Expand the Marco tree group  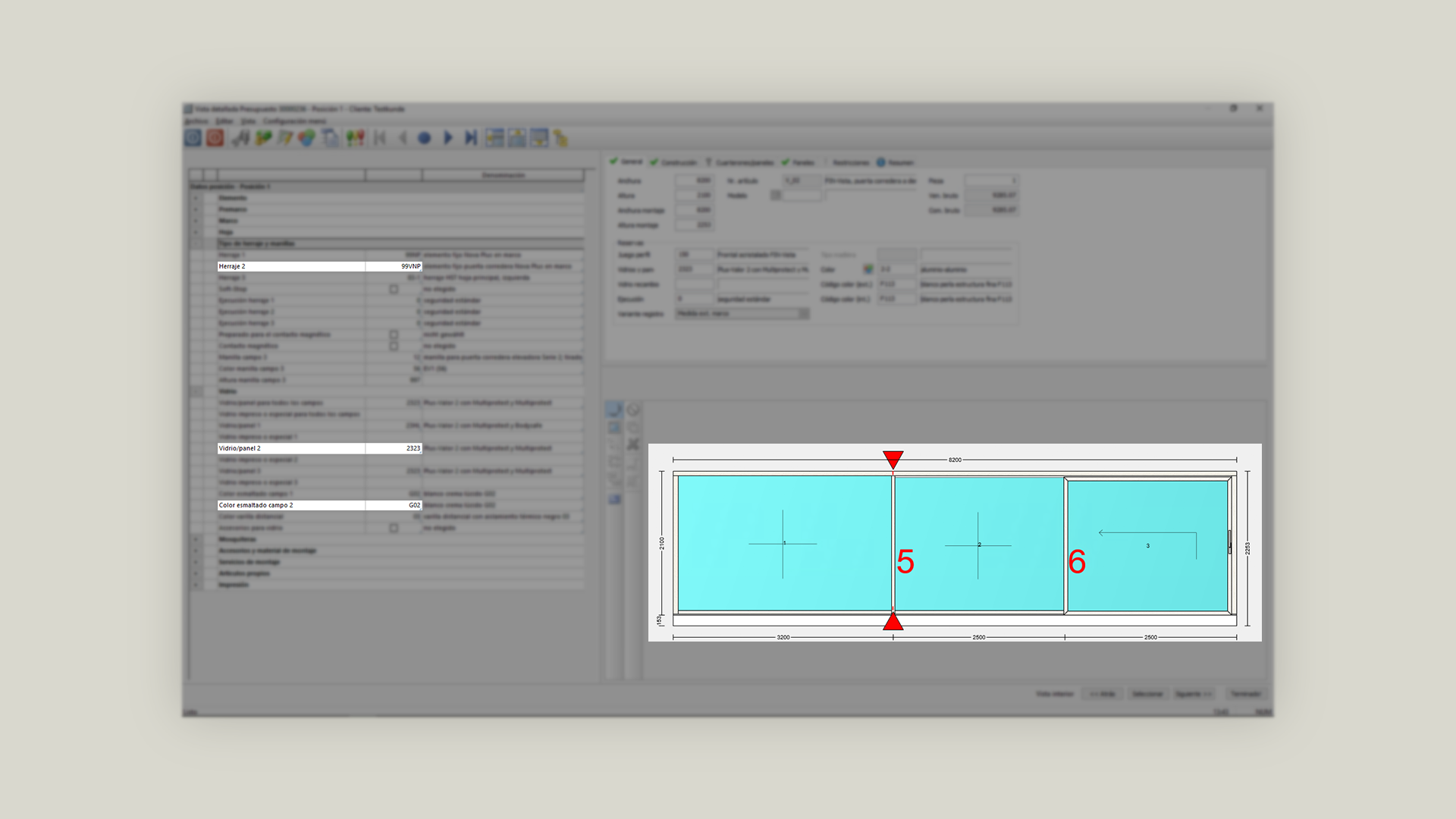(x=196, y=221)
